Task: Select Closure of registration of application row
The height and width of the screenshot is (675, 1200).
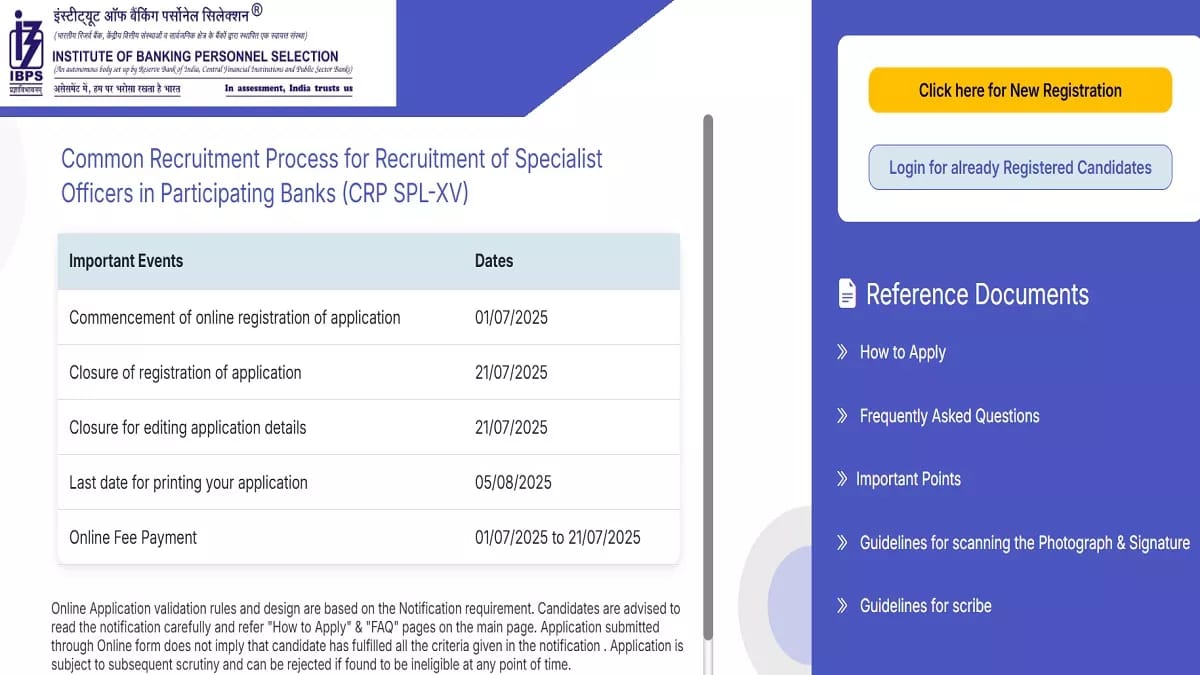Action: pos(369,373)
